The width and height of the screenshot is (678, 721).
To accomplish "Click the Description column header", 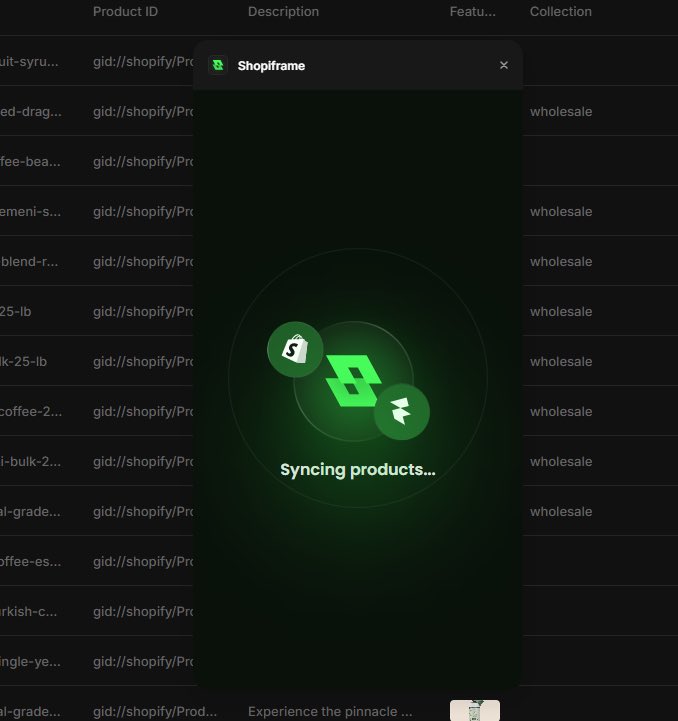I will (283, 11).
